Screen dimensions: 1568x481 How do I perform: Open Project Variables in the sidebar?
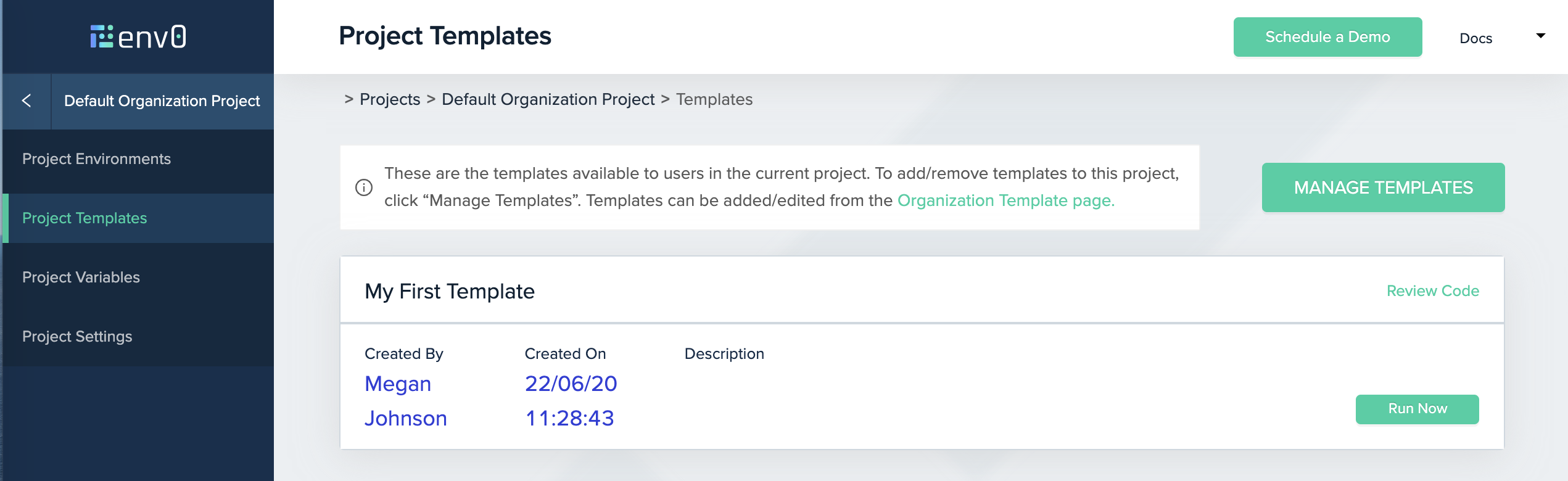coord(81,277)
